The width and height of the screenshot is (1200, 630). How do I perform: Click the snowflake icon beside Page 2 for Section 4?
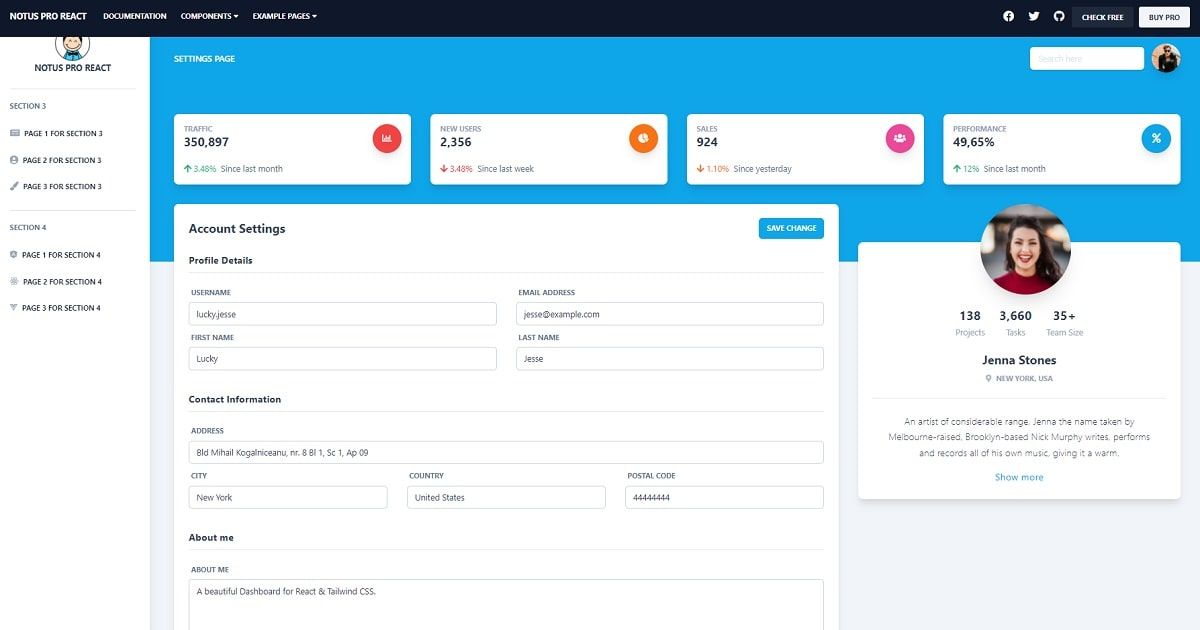14,281
